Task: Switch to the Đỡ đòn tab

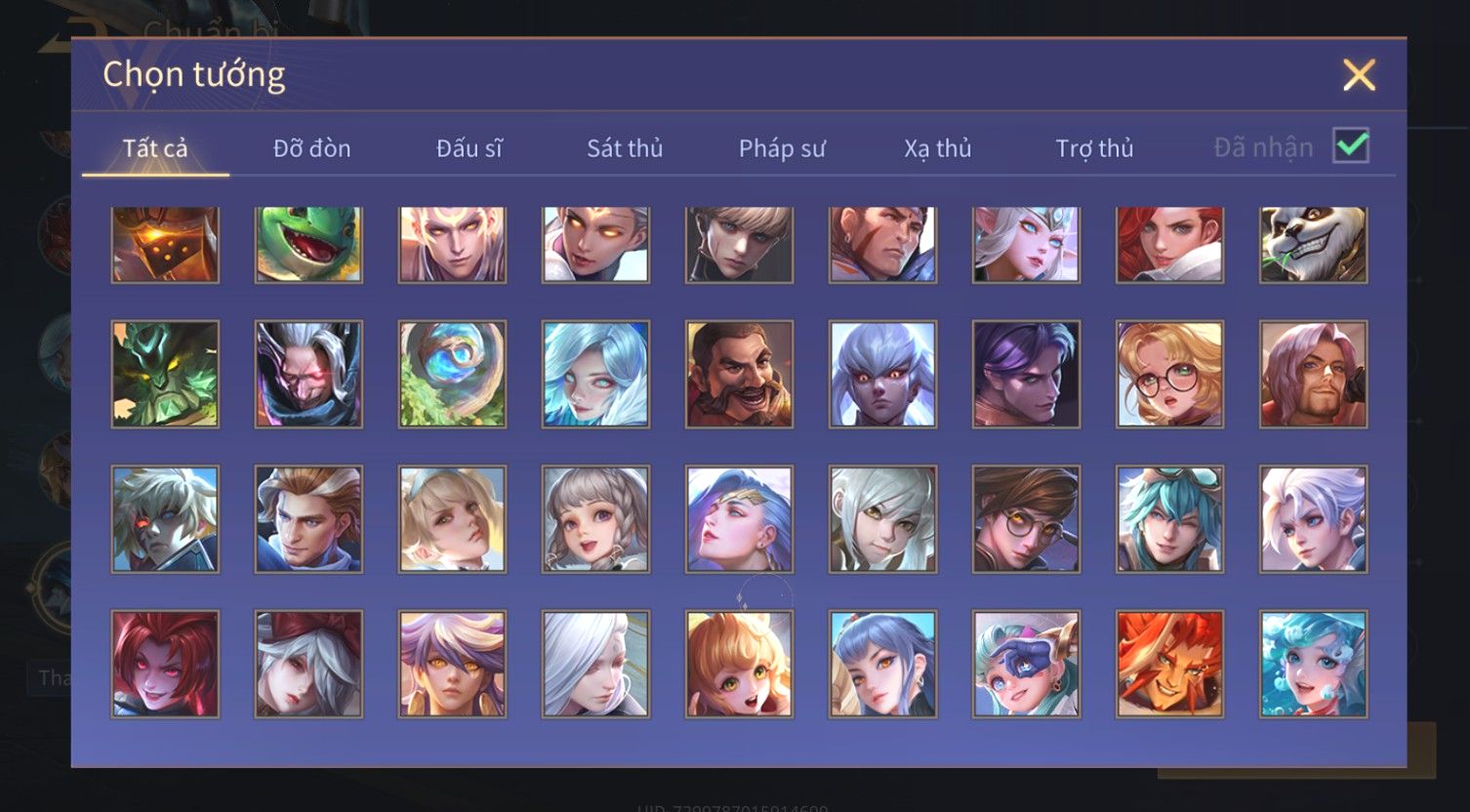Action: (x=311, y=148)
